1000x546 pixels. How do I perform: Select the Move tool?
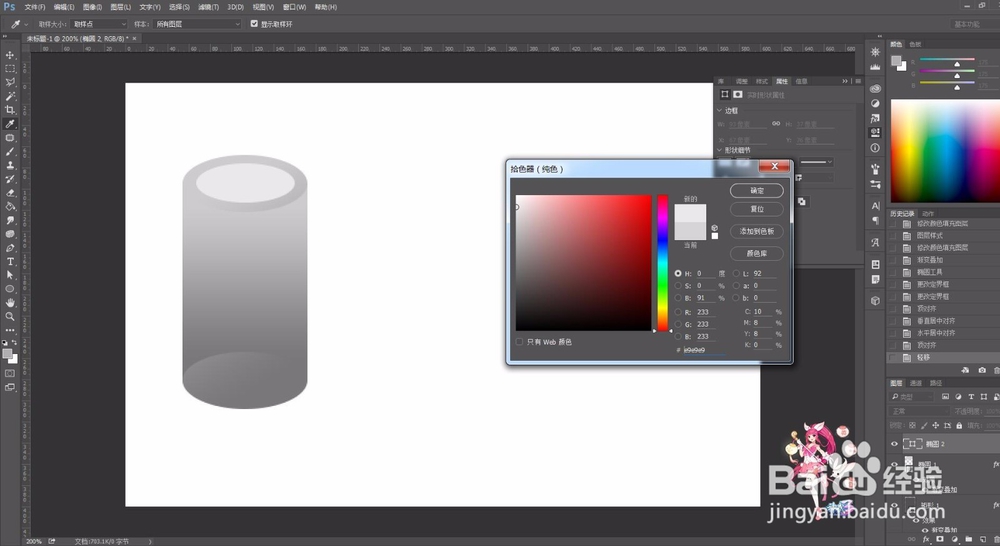point(10,55)
